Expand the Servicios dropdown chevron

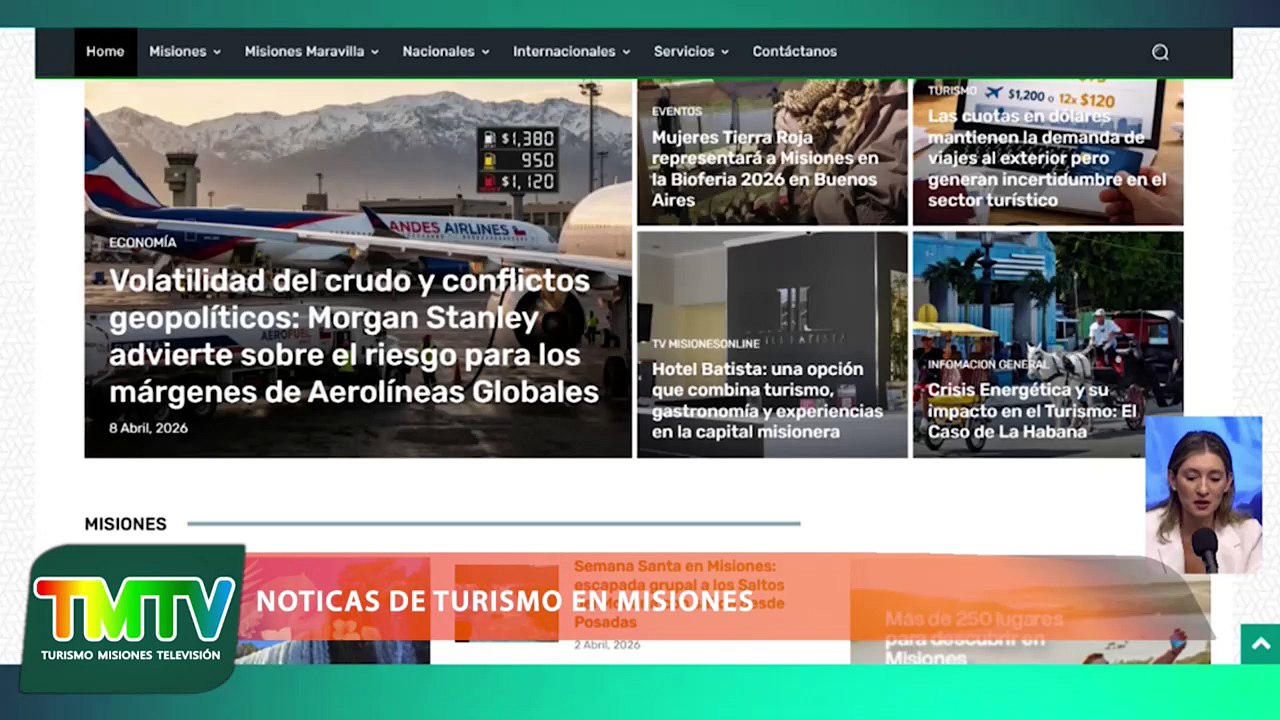tap(725, 52)
